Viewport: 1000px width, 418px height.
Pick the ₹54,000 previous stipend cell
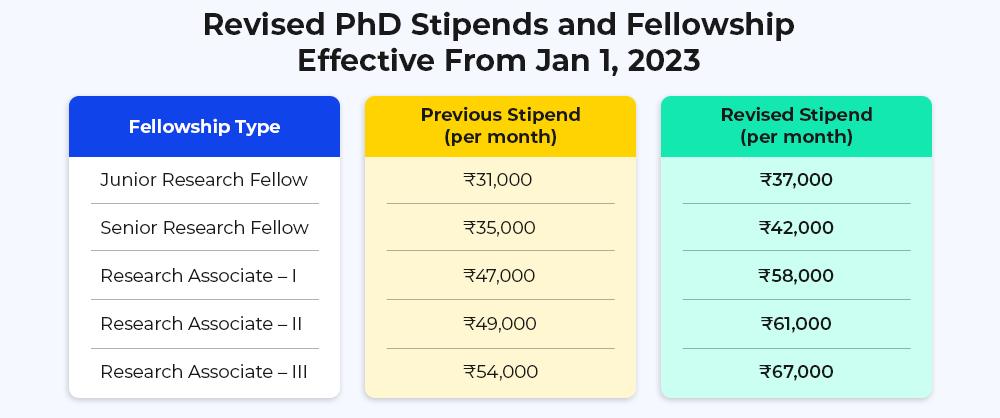pos(500,372)
